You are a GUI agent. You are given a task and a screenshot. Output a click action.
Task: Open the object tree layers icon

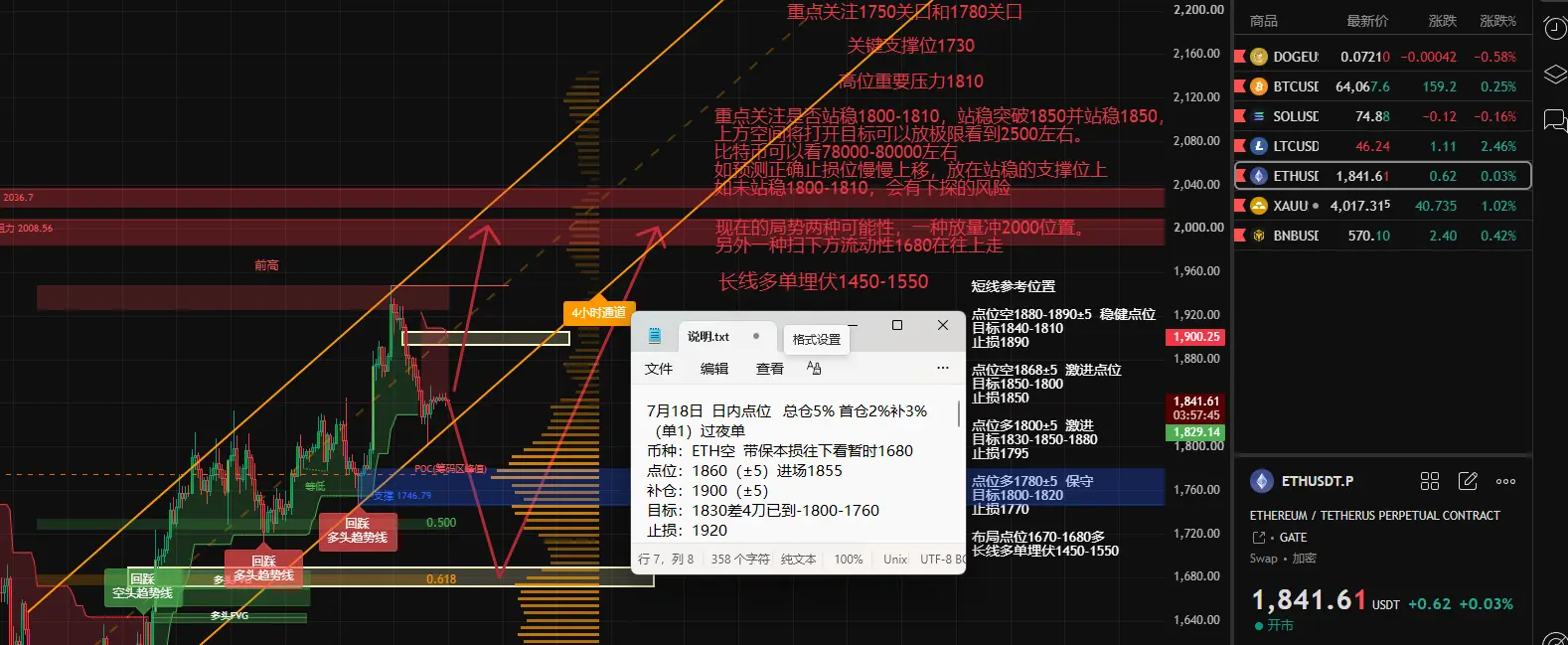[1555, 75]
